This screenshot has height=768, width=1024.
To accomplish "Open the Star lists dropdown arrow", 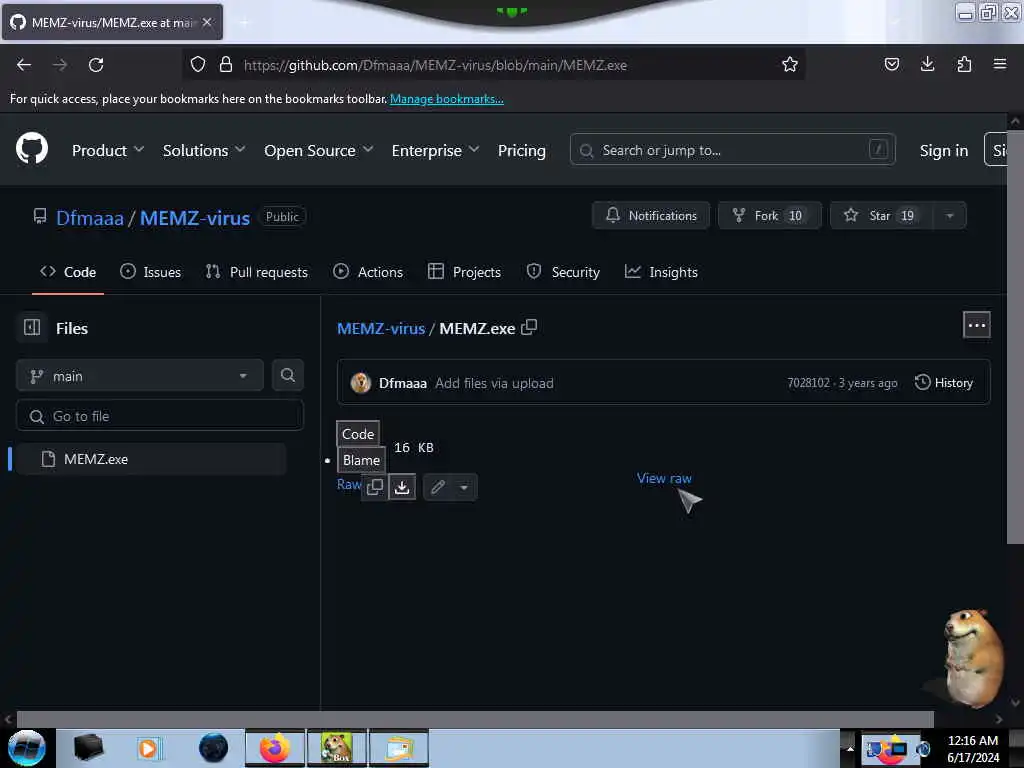I will 950,216.
